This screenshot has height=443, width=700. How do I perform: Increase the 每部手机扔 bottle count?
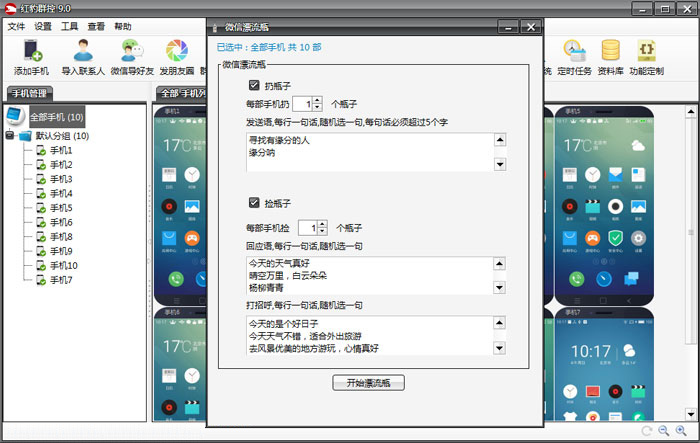point(317,100)
